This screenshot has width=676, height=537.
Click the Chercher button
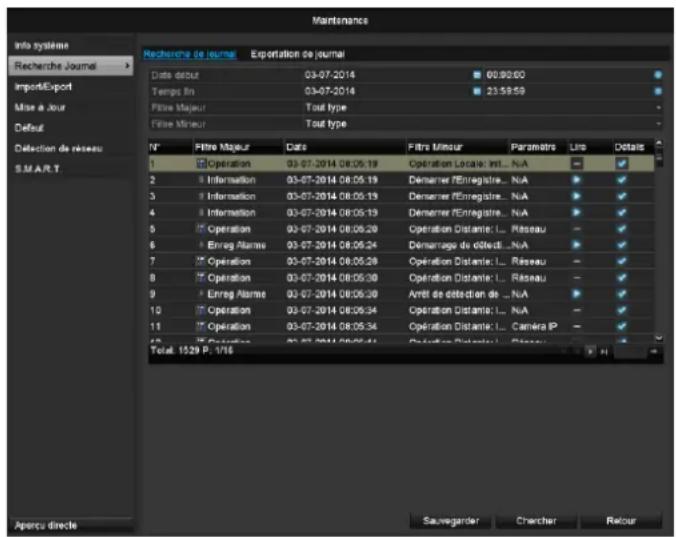(x=536, y=521)
